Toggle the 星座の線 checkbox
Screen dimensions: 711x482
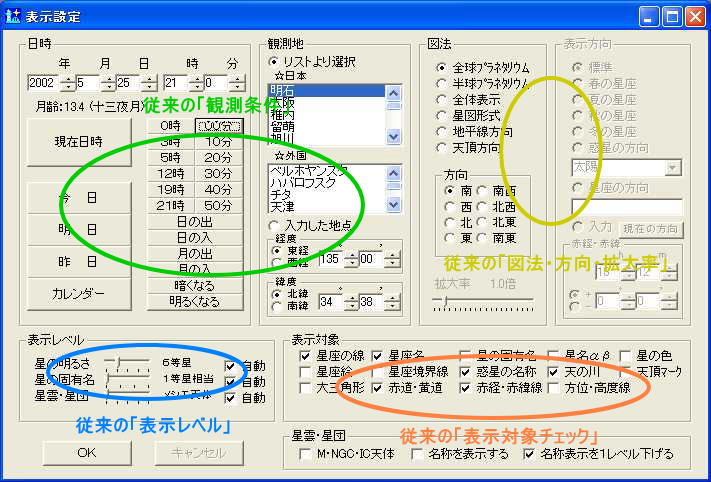[x=306, y=355]
